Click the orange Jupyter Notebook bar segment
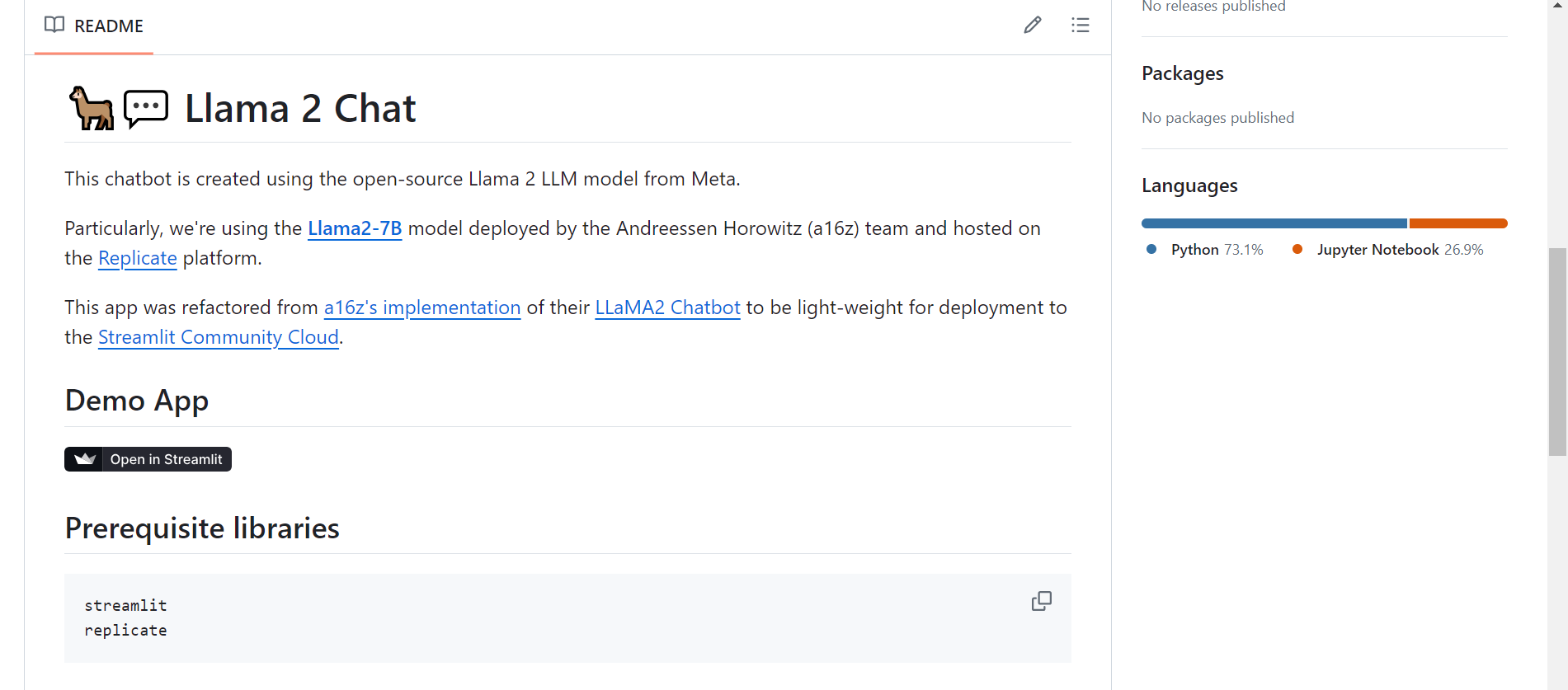The image size is (1568, 690). point(1457,223)
